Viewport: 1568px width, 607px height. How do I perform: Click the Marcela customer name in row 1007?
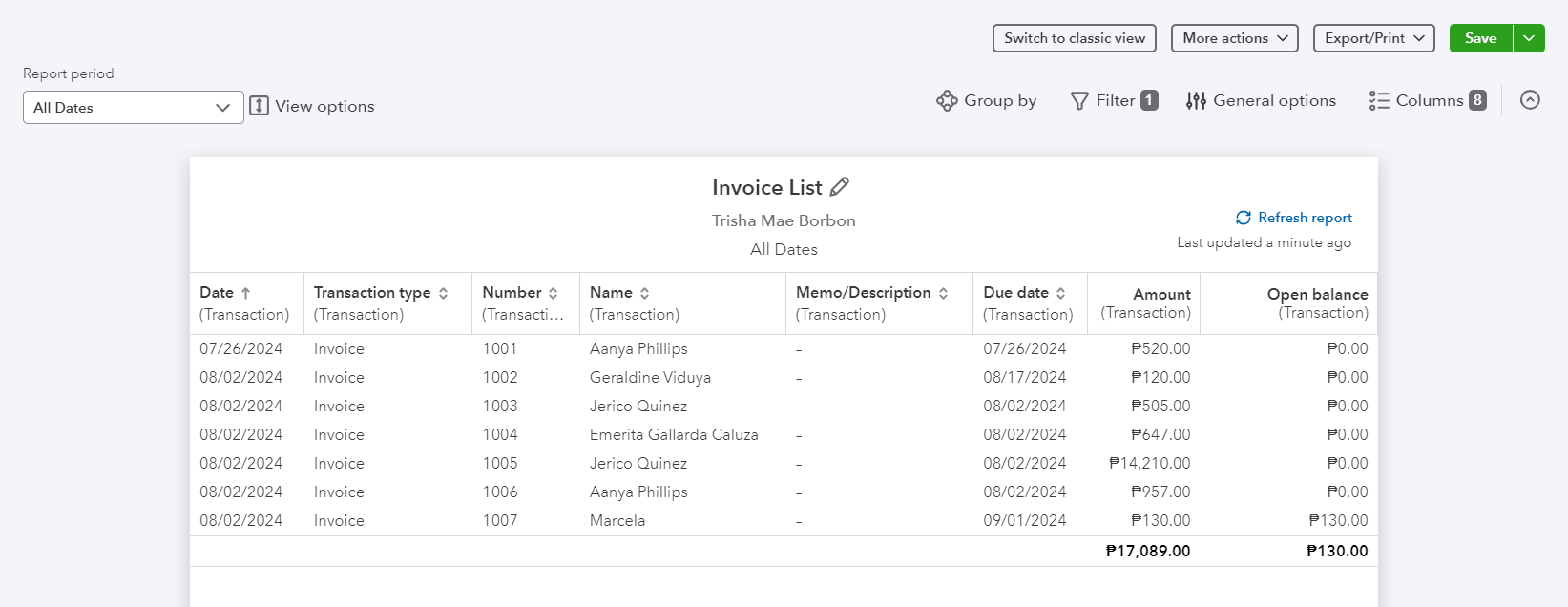(x=617, y=520)
